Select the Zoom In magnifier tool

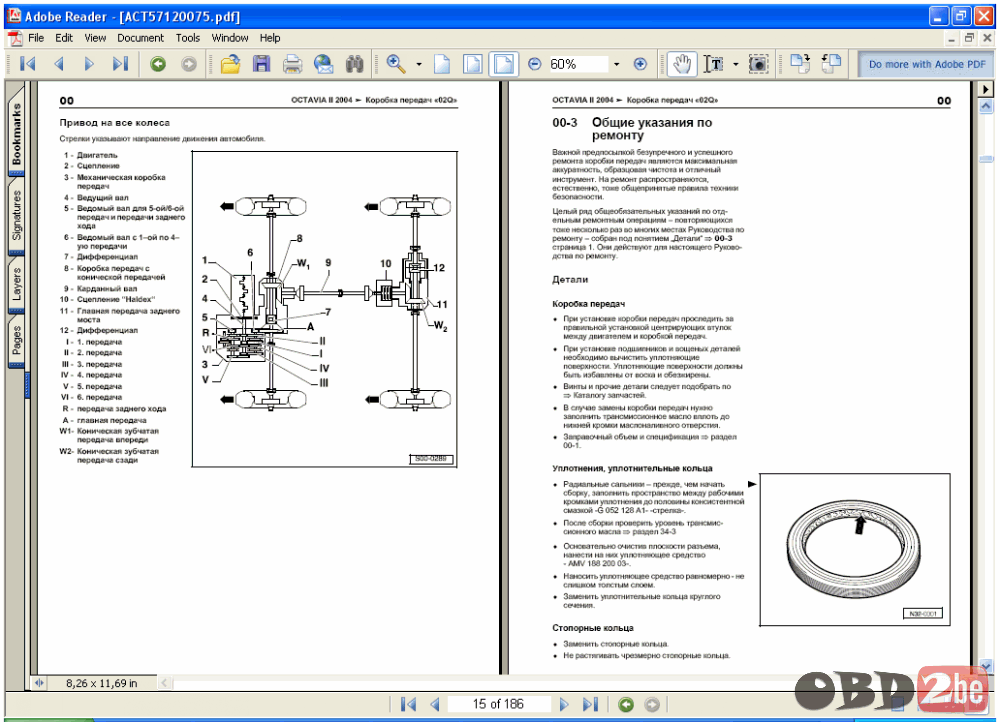396,64
